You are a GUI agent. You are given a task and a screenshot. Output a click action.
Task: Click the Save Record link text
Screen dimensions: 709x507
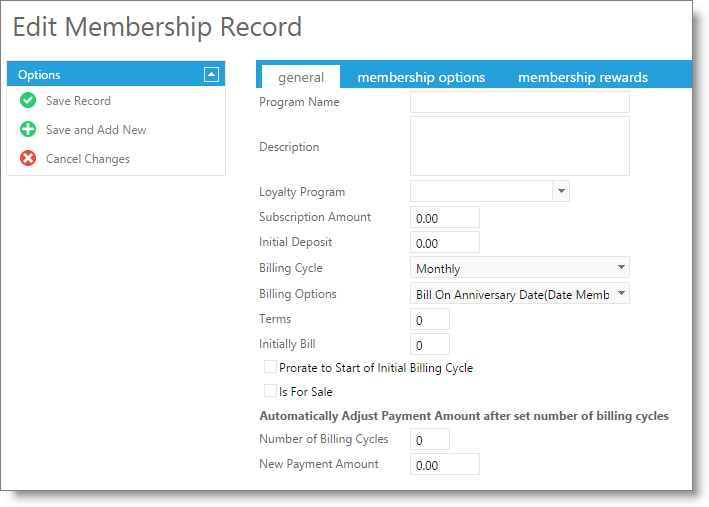(x=78, y=101)
